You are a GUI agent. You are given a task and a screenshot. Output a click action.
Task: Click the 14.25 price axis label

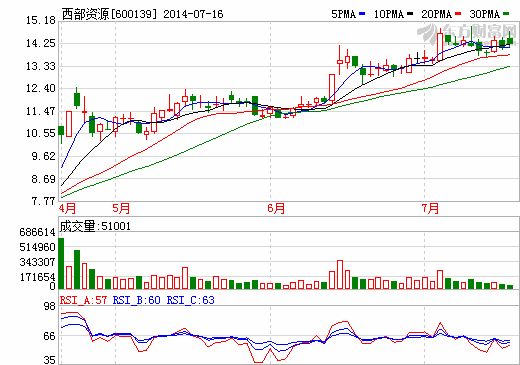coord(41,43)
